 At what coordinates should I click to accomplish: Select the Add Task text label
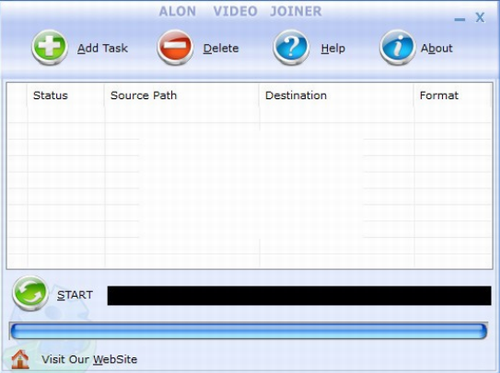103,48
